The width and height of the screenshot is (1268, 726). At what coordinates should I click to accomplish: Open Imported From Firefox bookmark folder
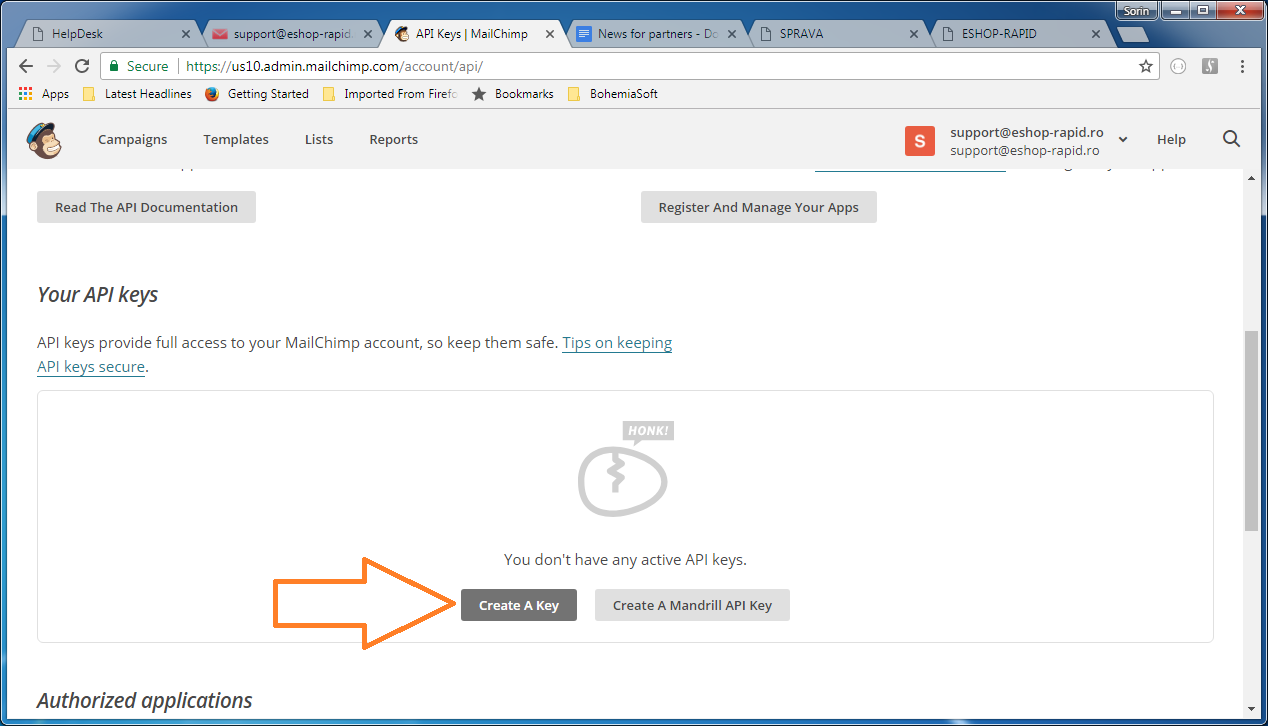click(390, 94)
